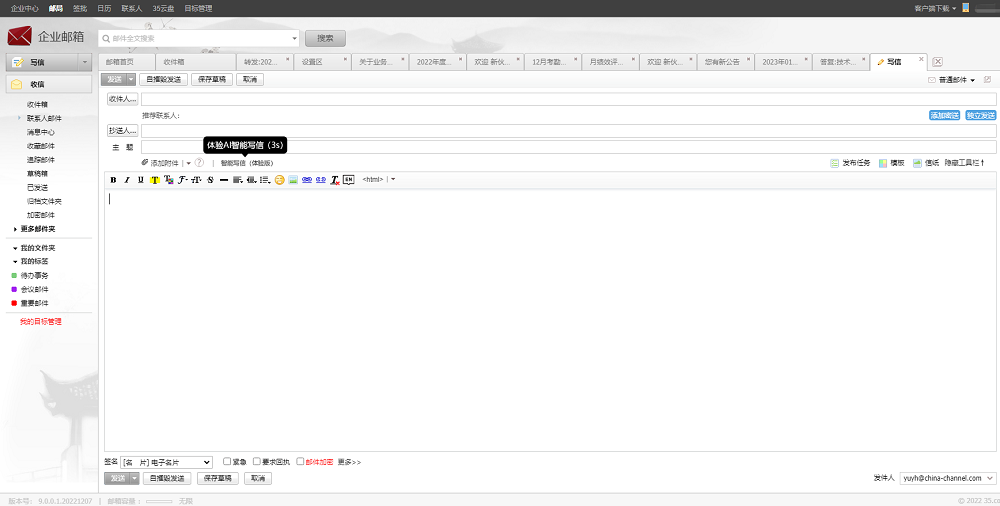Insert a picture using image icon

point(293,180)
